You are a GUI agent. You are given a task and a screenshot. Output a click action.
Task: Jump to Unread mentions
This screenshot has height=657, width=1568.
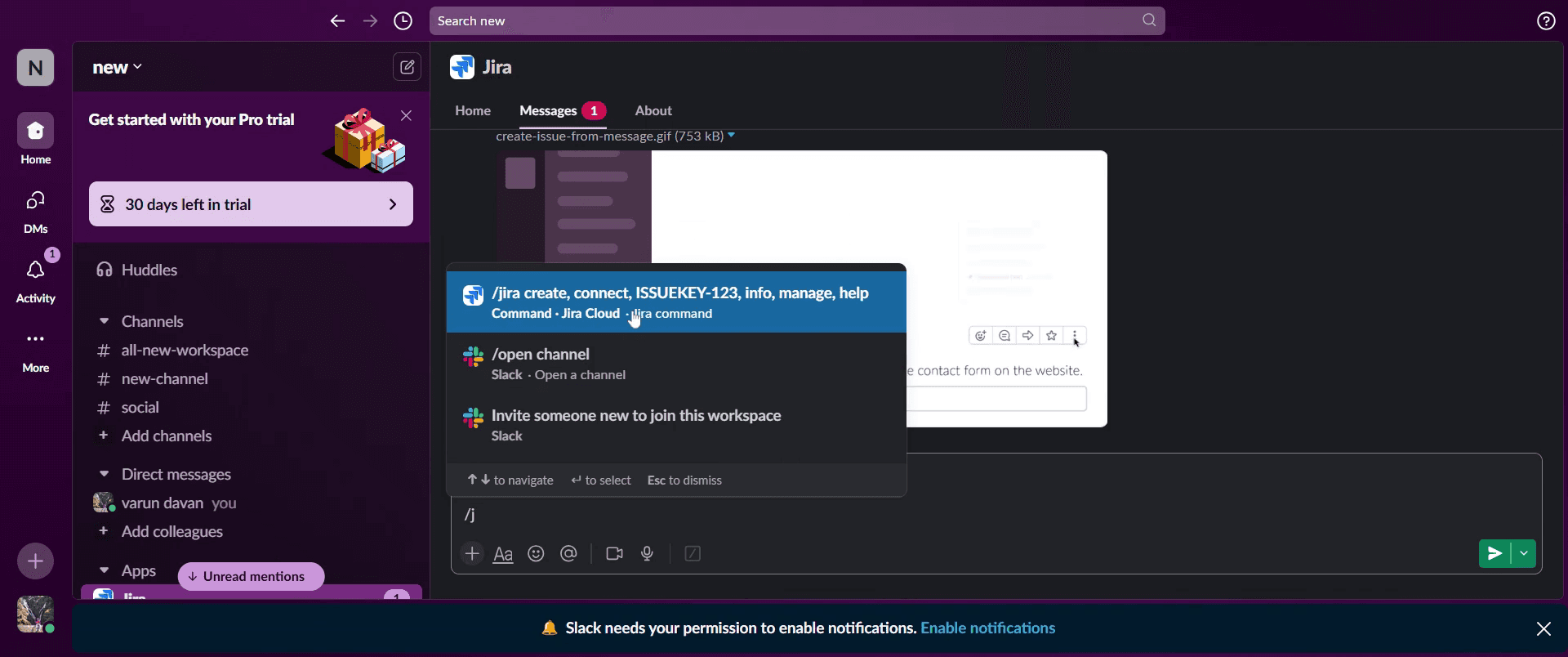click(252, 576)
